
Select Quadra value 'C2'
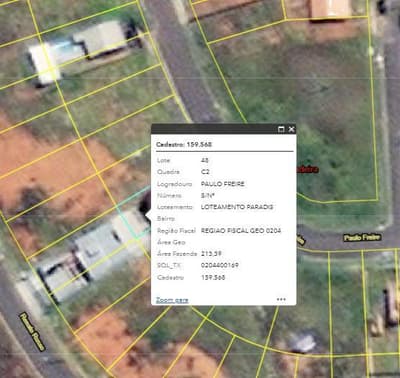tap(205, 172)
